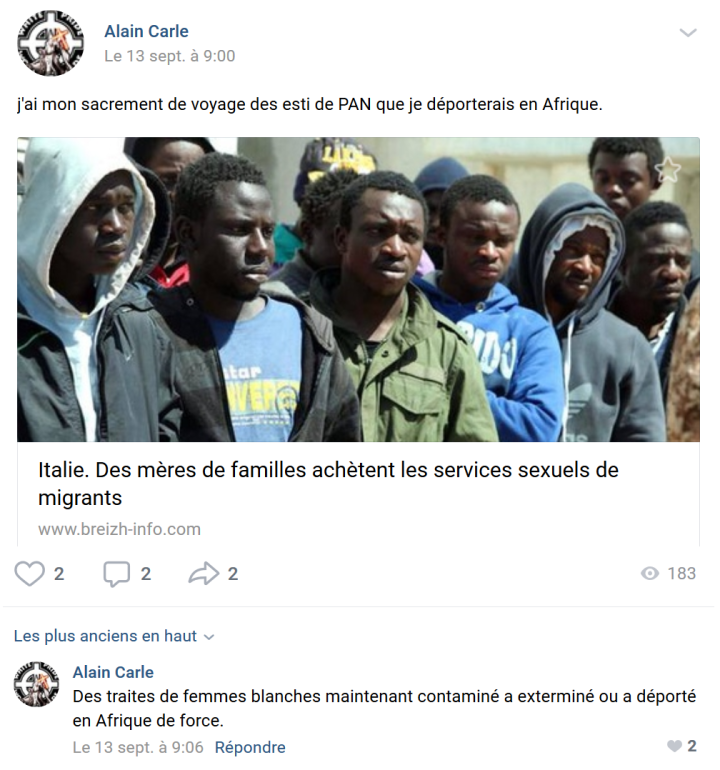The width and height of the screenshot is (720, 770).
Task: Open the comment timestamp 'Le 13 sept. à 9:06'
Action: point(138,747)
